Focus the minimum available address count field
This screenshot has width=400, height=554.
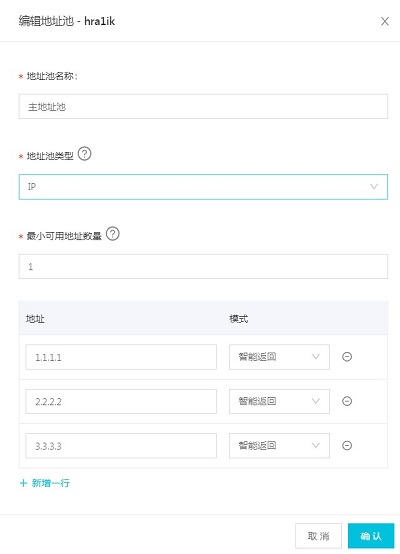click(203, 266)
